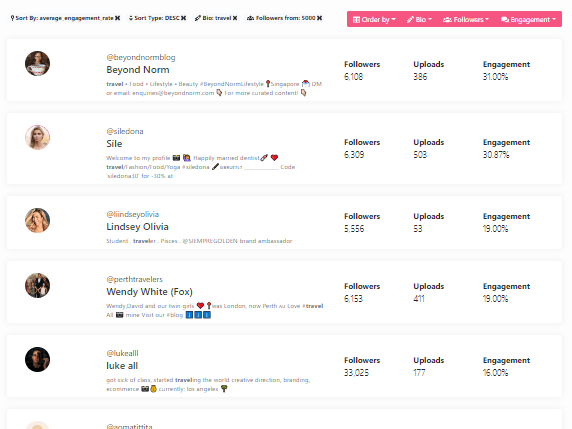Click Beyond Norm's uploads count 386
Viewport: 572px width, 429px height.
(420, 77)
